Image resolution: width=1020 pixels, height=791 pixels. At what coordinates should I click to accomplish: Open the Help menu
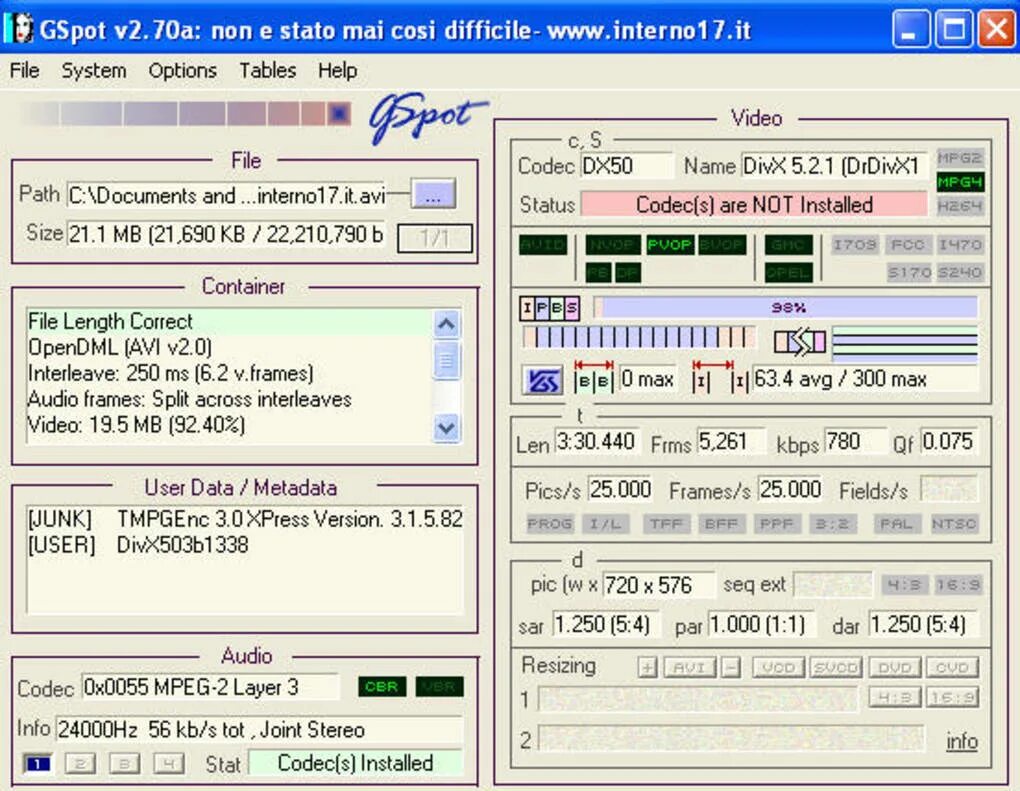click(337, 70)
